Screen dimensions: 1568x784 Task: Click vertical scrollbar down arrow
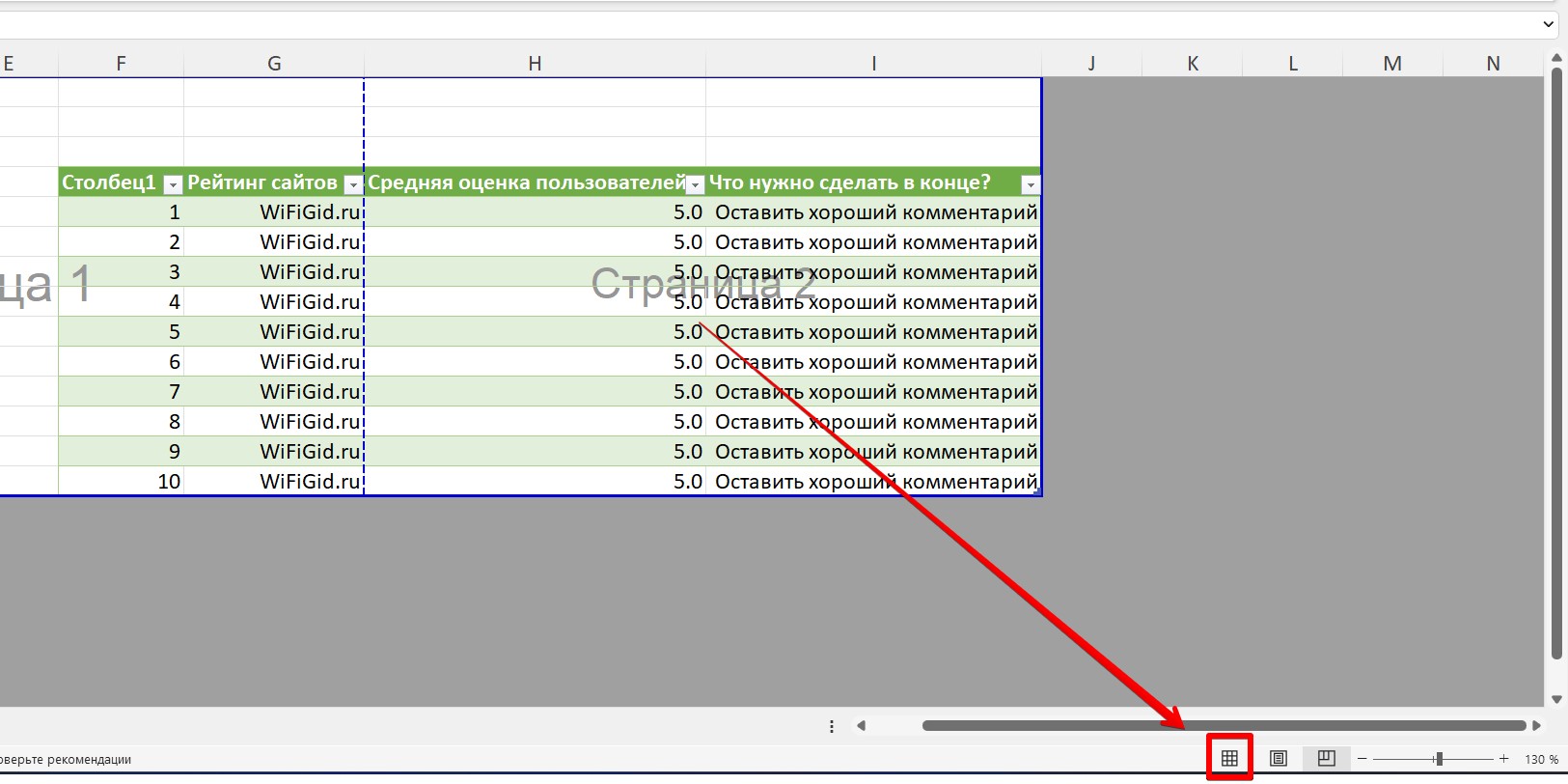pos(1556,699)
